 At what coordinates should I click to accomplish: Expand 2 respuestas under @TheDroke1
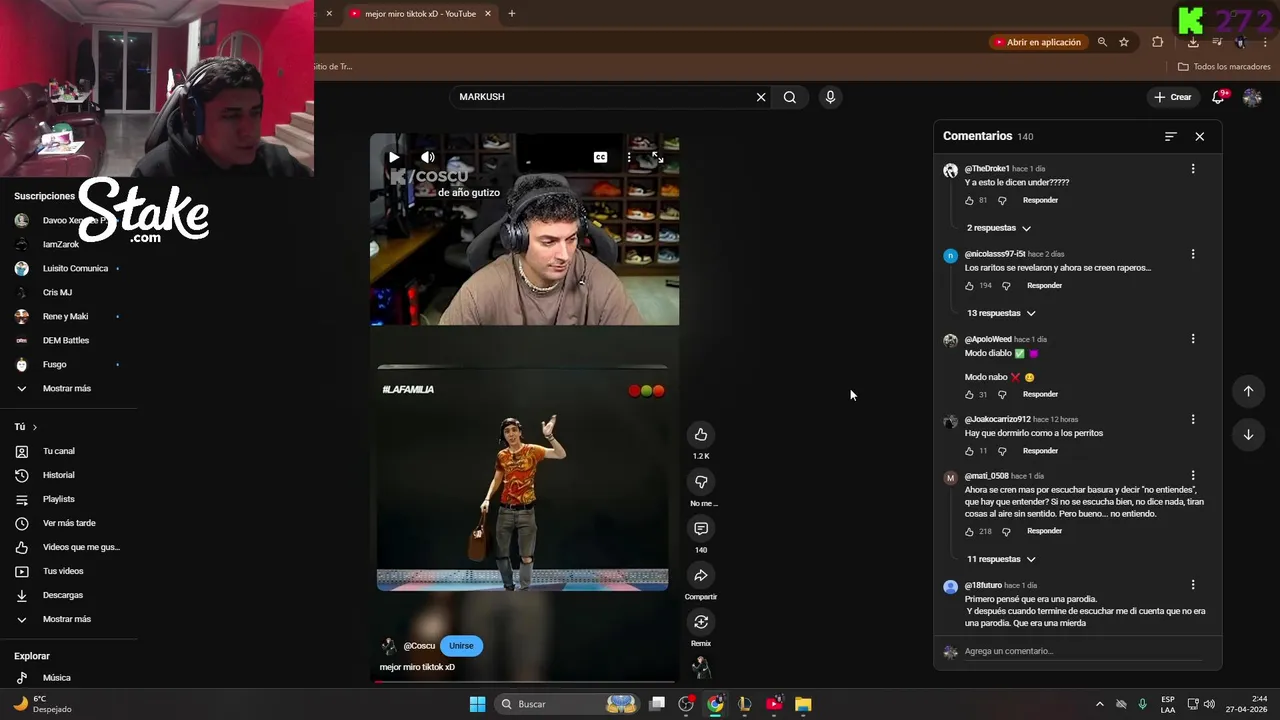coord(998,228)
